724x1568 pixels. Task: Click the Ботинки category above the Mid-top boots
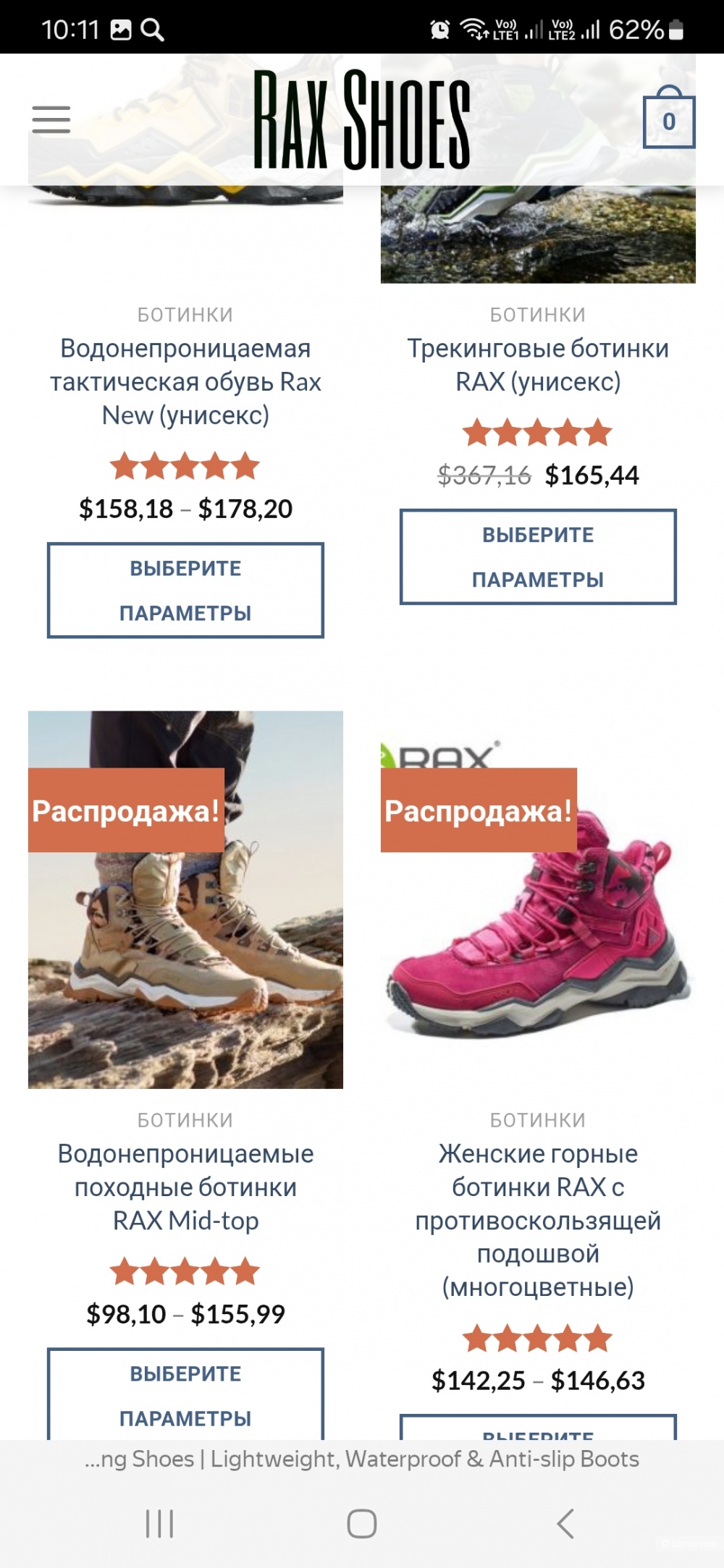click(185, 1120)
